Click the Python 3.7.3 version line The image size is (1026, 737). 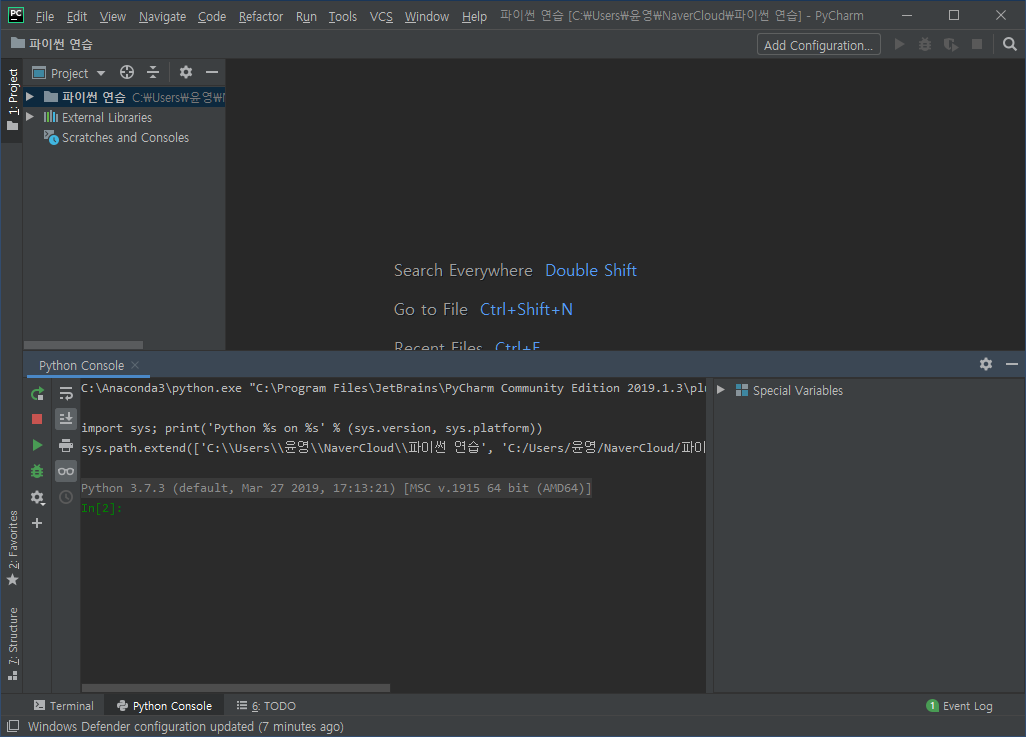click(336, 488)
